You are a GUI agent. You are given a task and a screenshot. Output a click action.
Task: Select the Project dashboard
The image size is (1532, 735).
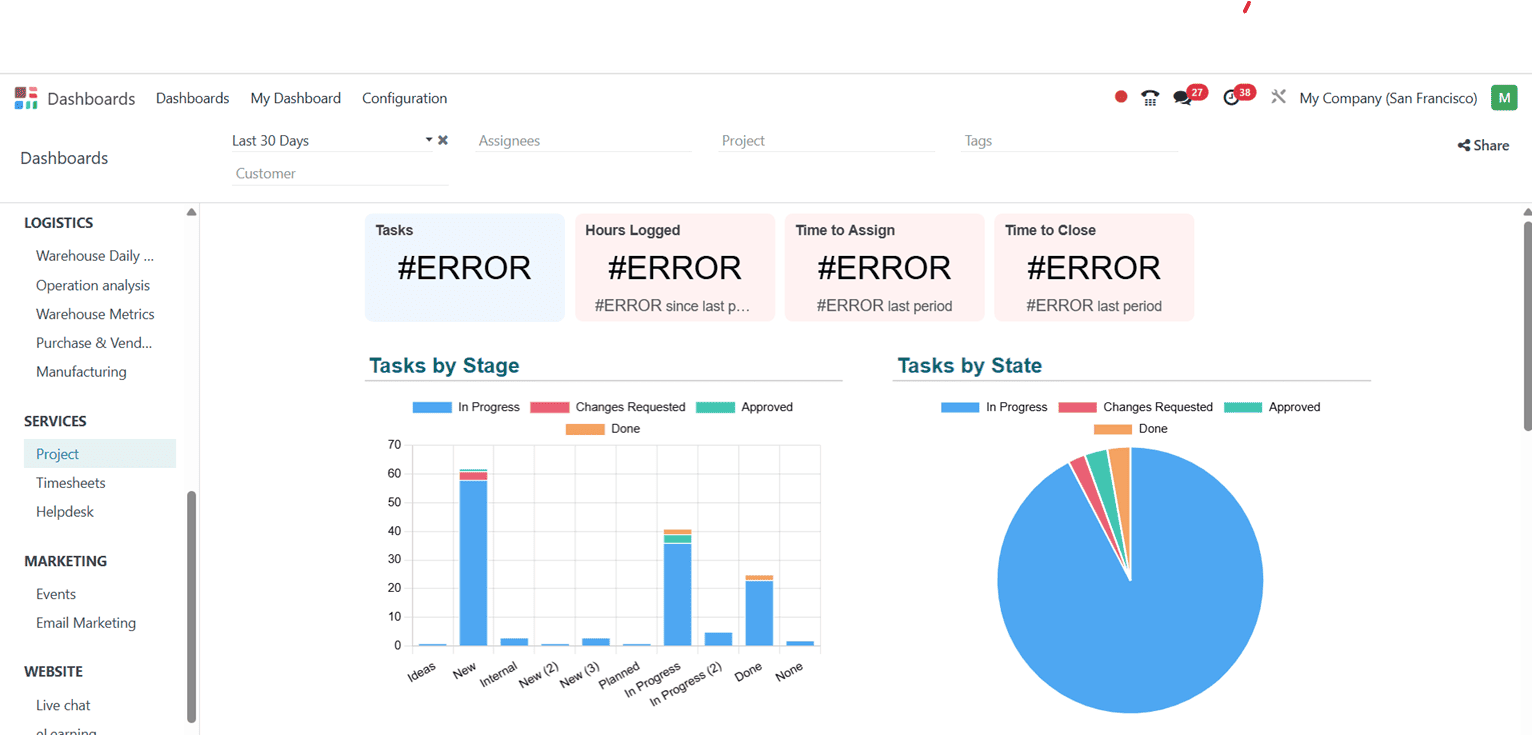(x=100, y=454)
